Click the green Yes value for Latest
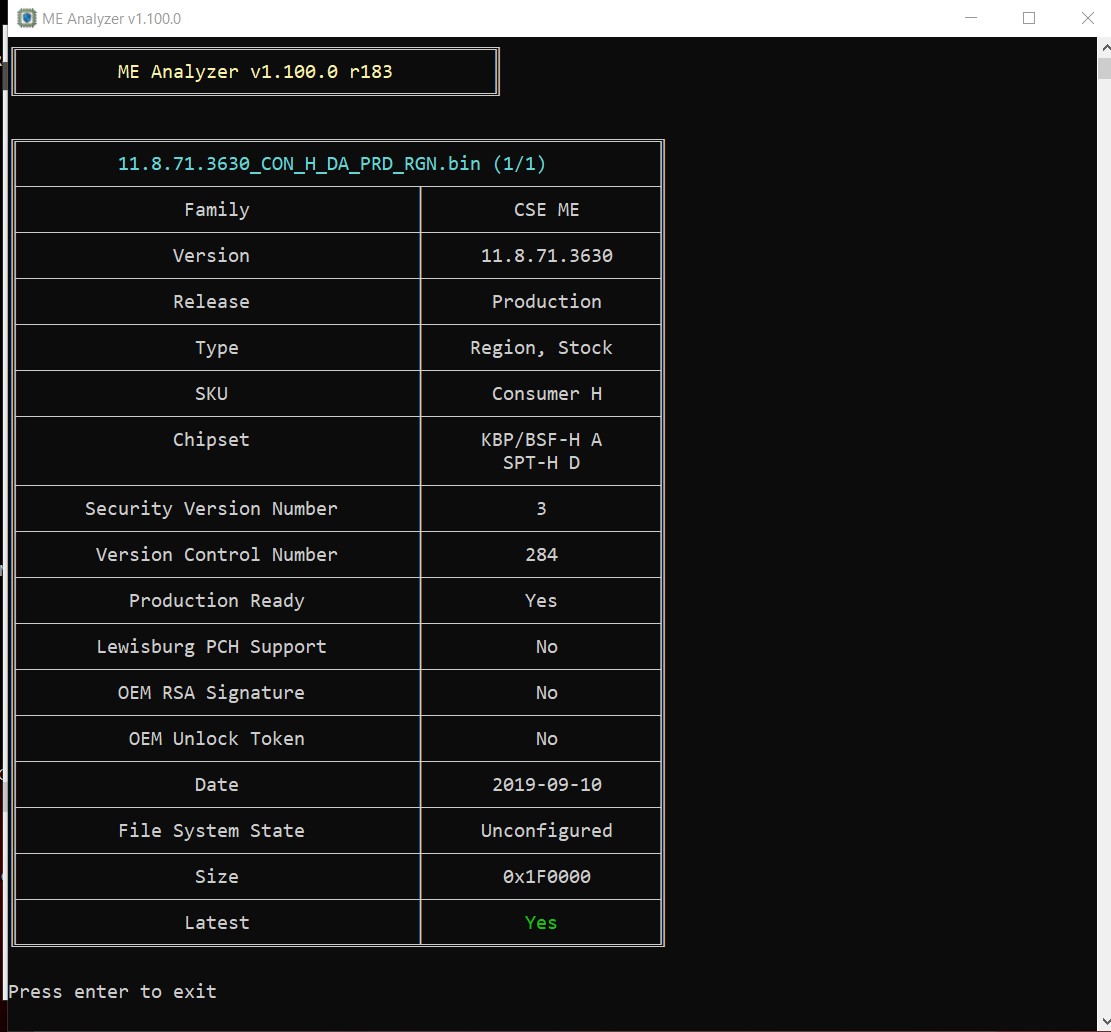The width and height of the screenshot is (1111, 1032). point(541,923)
